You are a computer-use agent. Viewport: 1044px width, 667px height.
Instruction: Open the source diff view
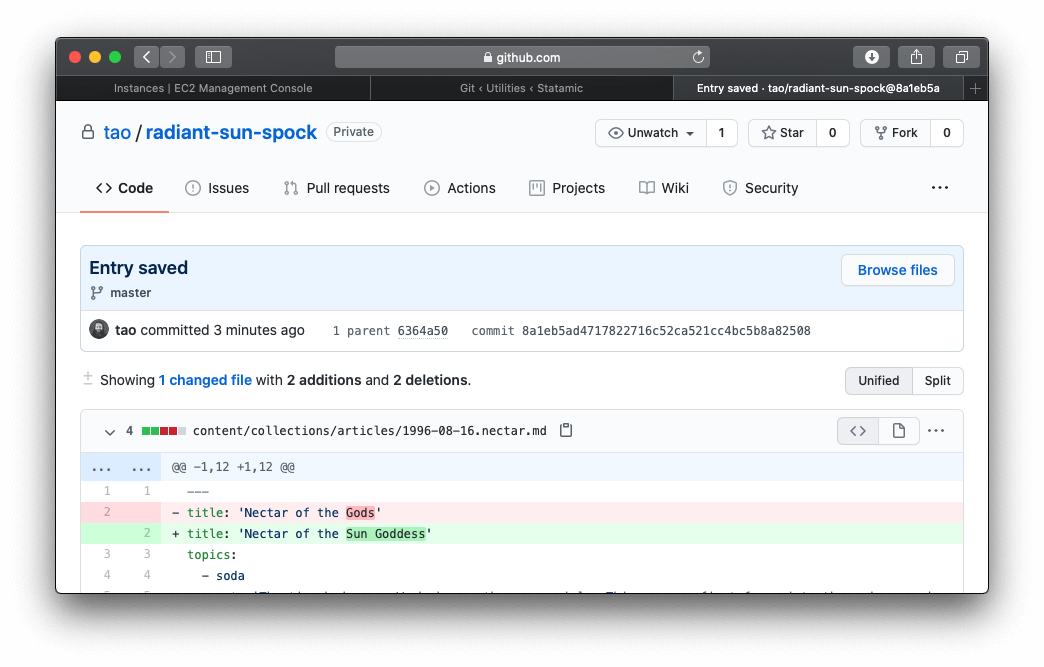[x=857, y=429]
